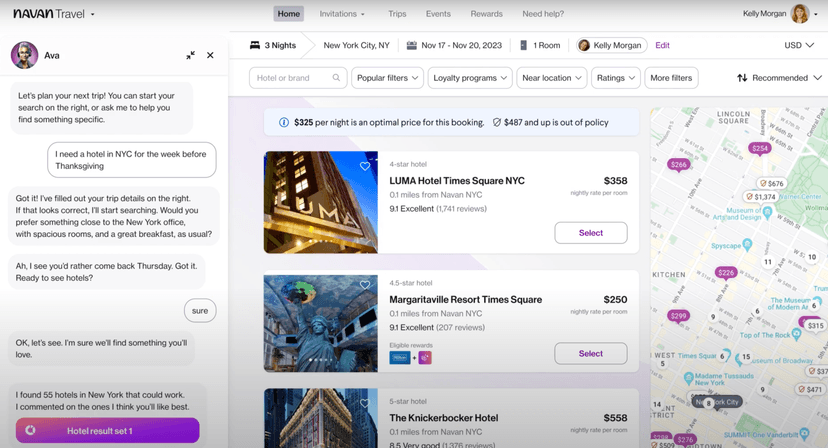Screen dimensions: 828x448
Task: Select the Margaritaville Resort Times Square
Action: point(591,353)
